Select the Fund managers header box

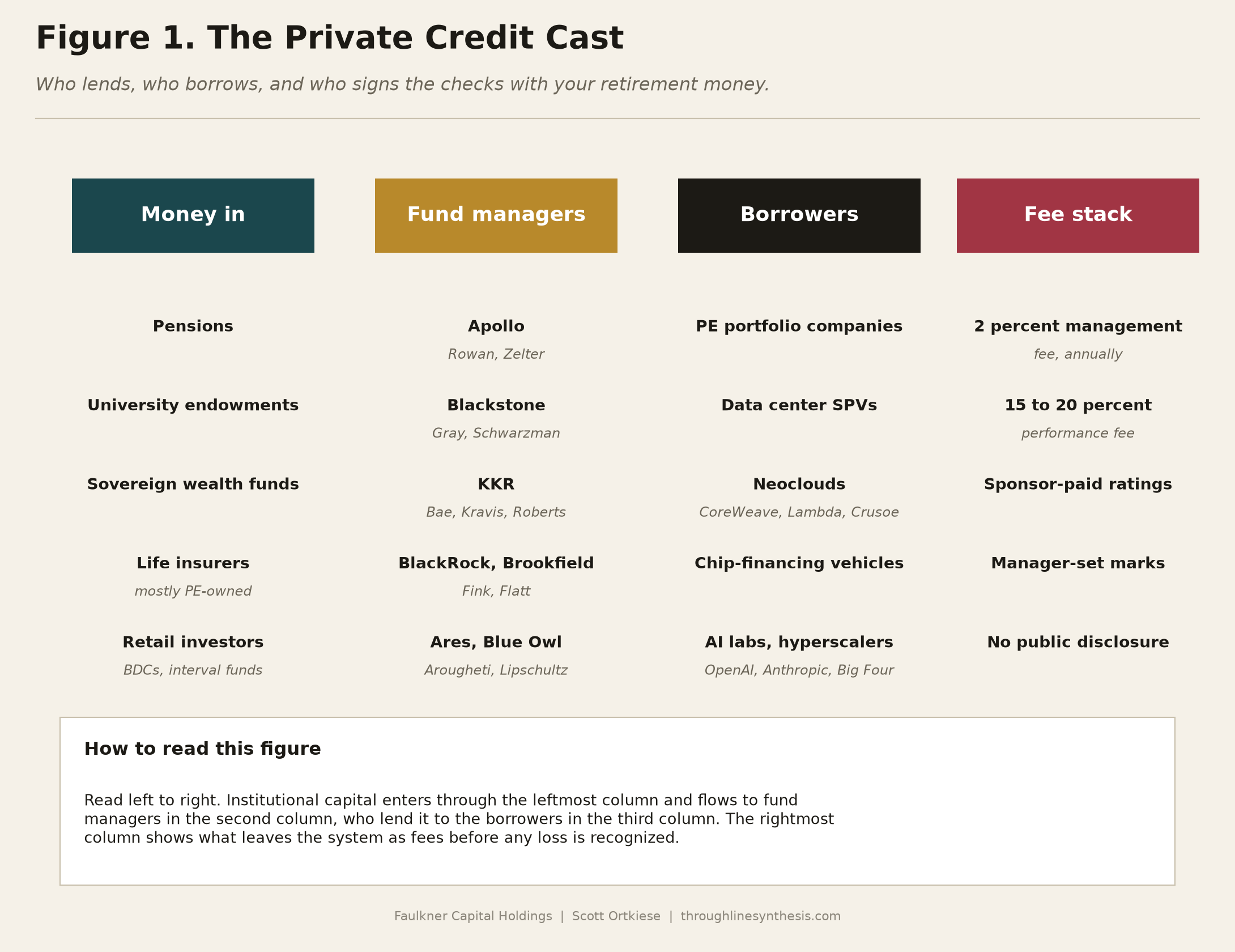pyautogui.click(x=496, y=215)
